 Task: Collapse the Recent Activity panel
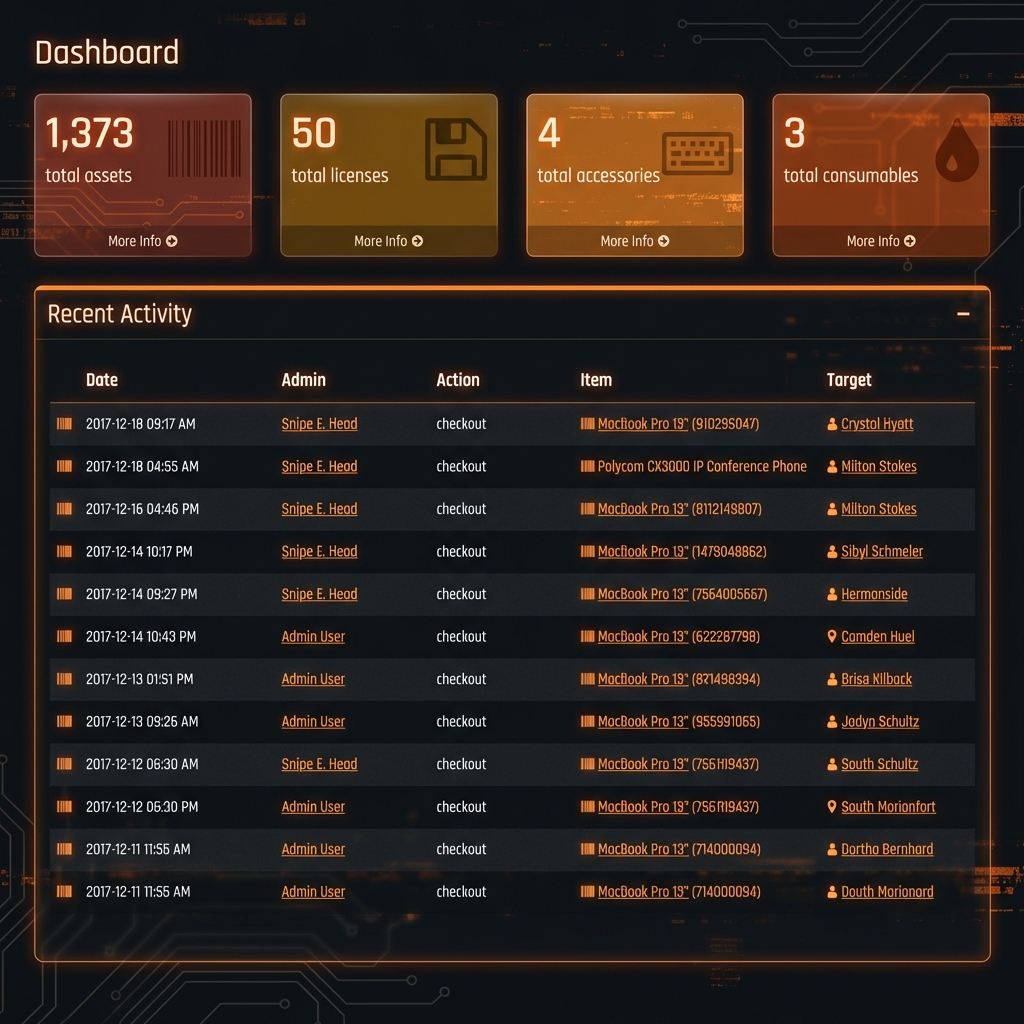(x=961, y=313)
